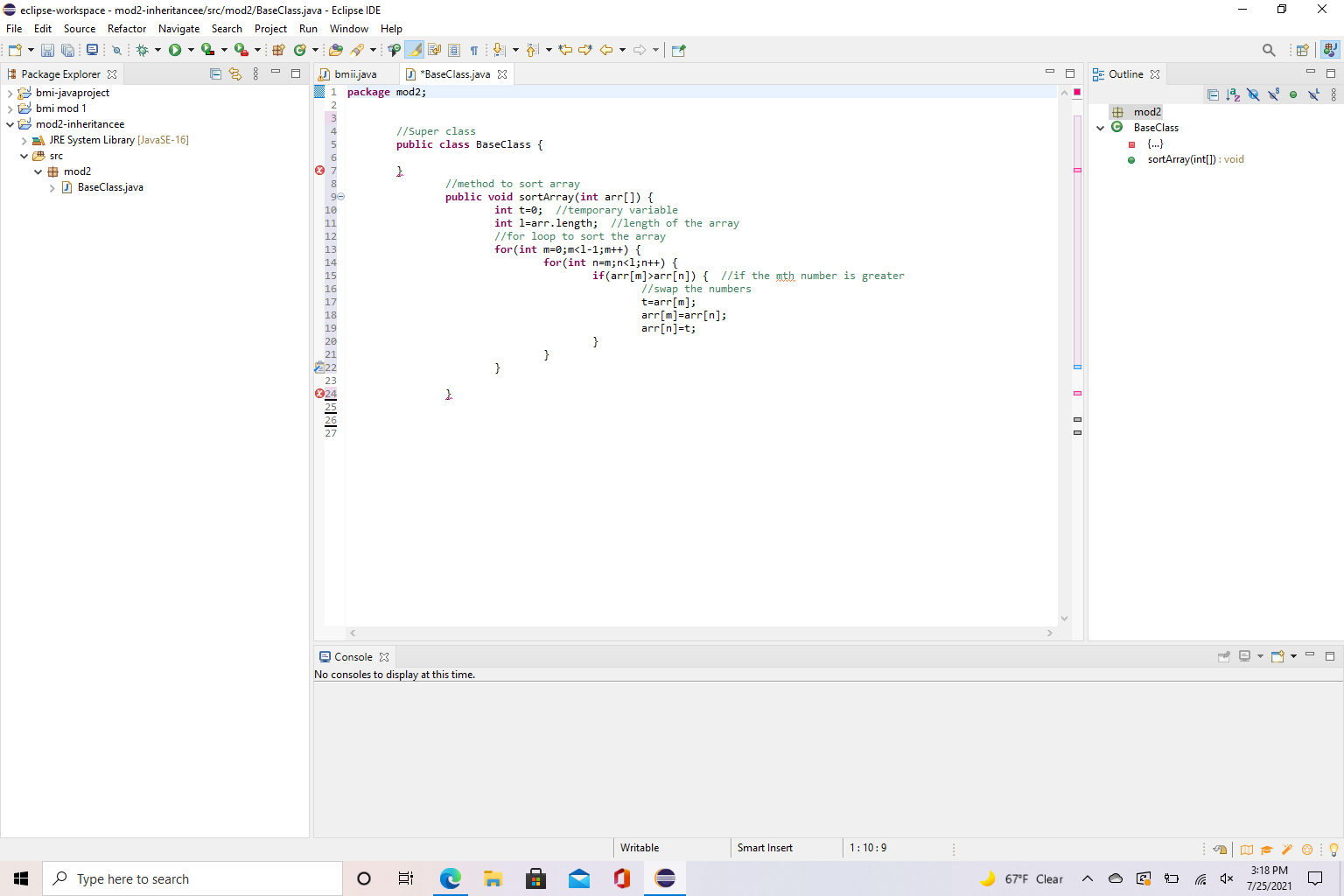1344x896 pixels.
Task: Click the toolbar search magnifier icon
Action: point(1269,50)
